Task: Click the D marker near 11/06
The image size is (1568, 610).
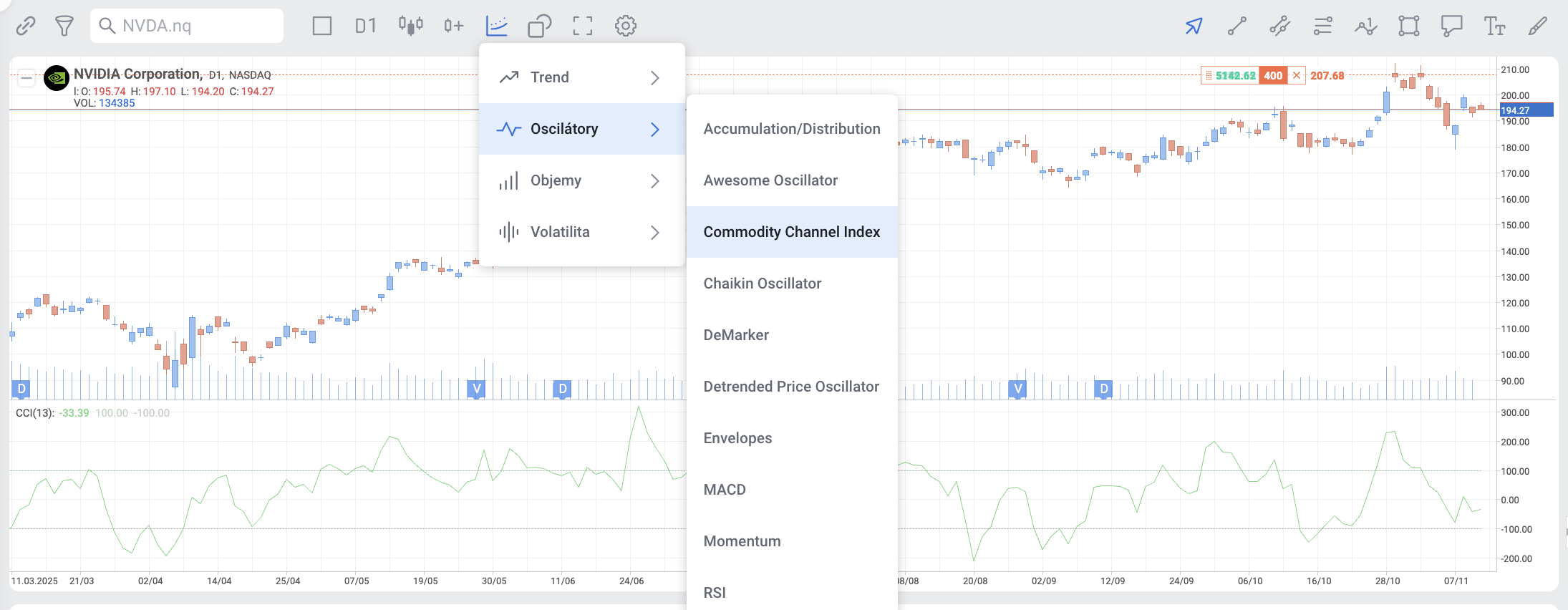Action: pos(563,389)
